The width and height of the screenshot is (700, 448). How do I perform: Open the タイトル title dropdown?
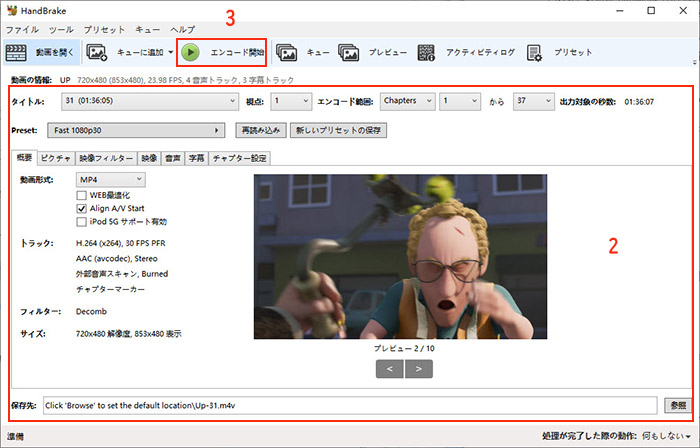[149, 101]
